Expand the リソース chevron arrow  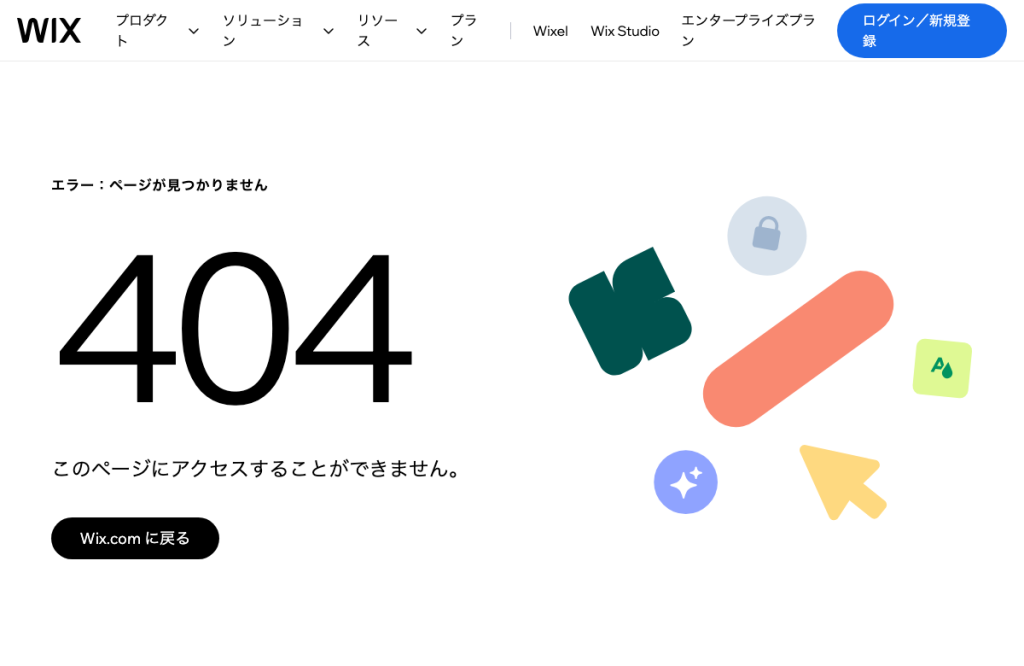click(422, 31)
